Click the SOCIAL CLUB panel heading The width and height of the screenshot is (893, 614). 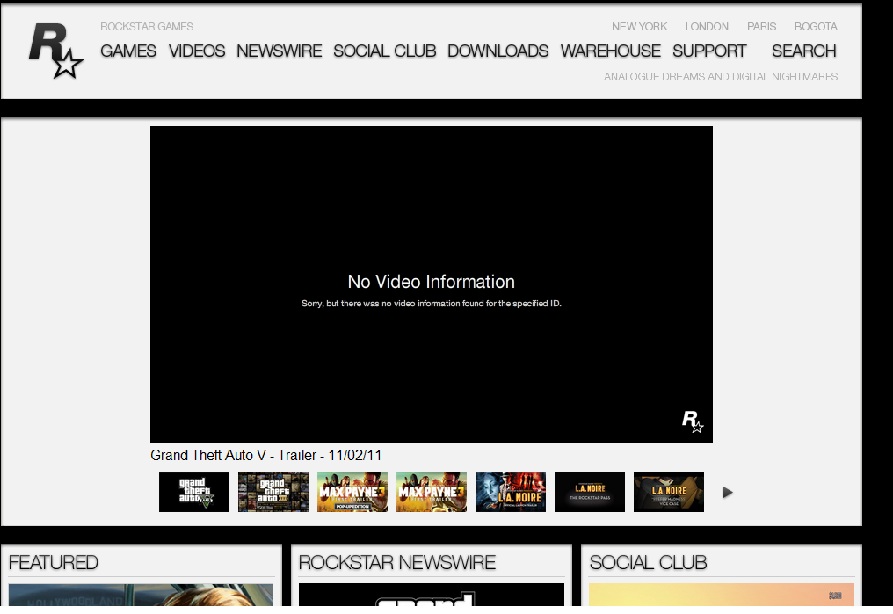click(x=648, y=563)
